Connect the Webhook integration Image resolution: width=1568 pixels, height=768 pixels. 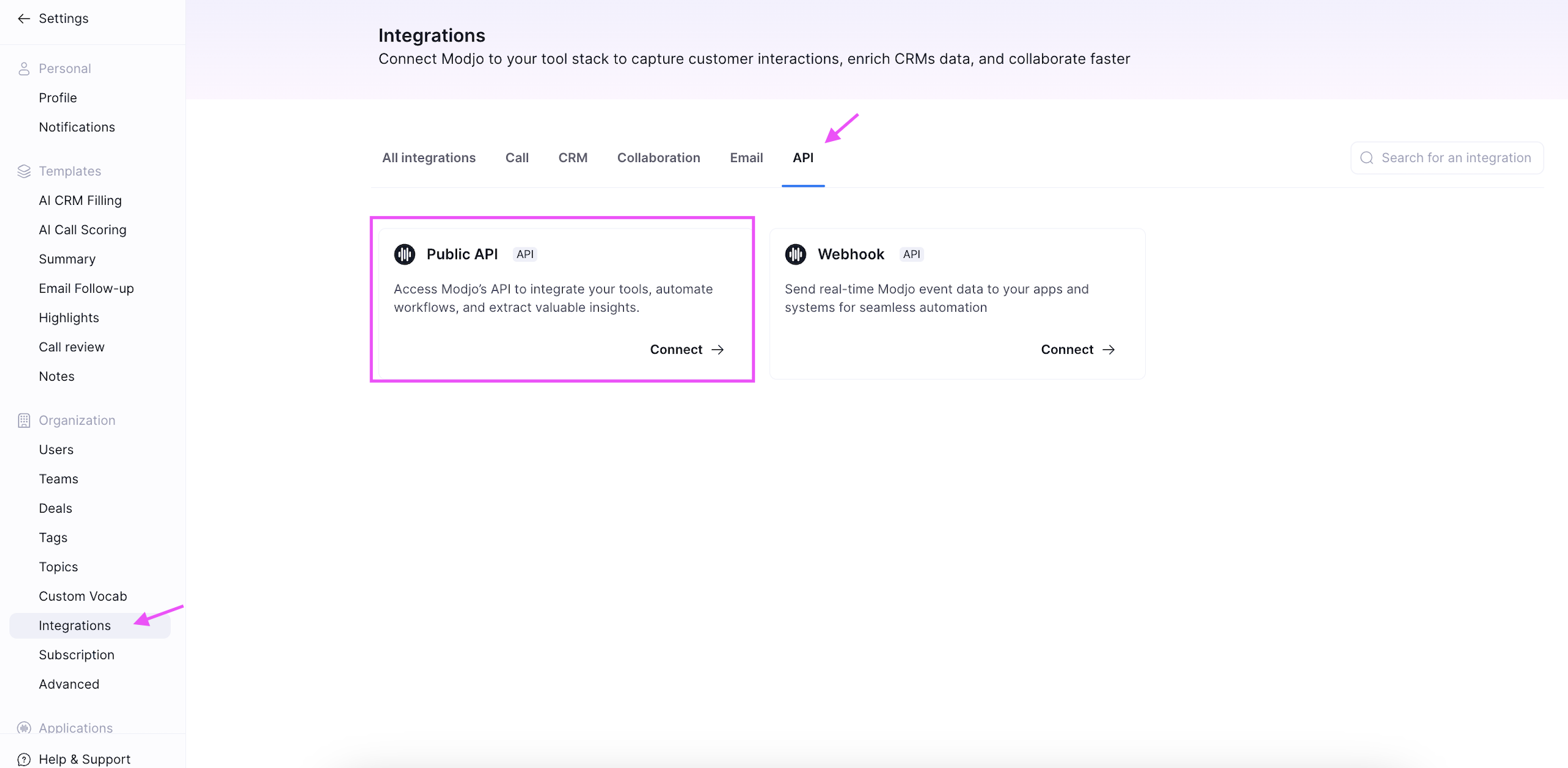pos(1078,350)
